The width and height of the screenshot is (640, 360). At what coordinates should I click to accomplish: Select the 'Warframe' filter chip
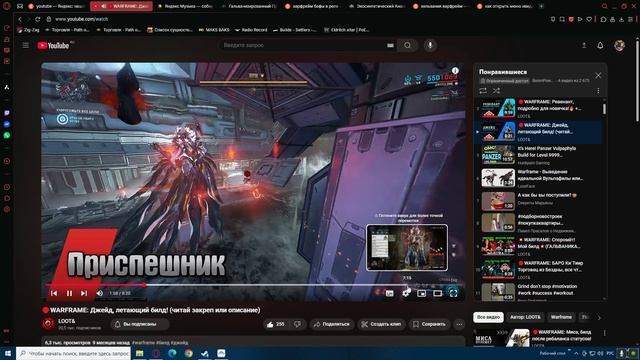pyautogui.click(x=561, y=317)
